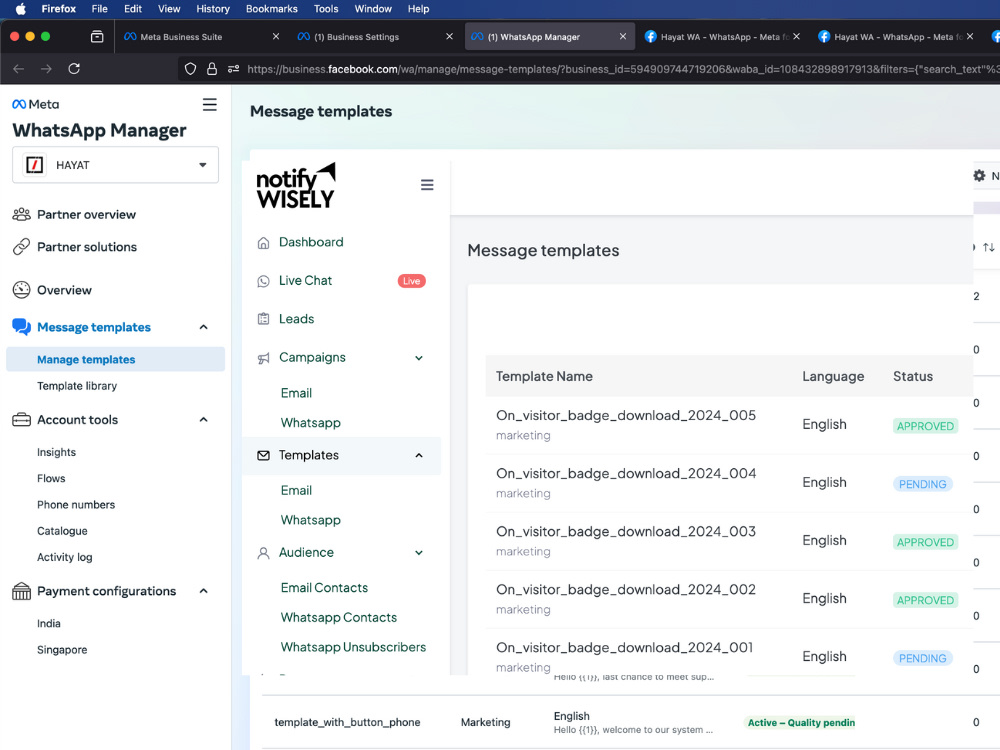Open the Tools menu

click(326, 9)
